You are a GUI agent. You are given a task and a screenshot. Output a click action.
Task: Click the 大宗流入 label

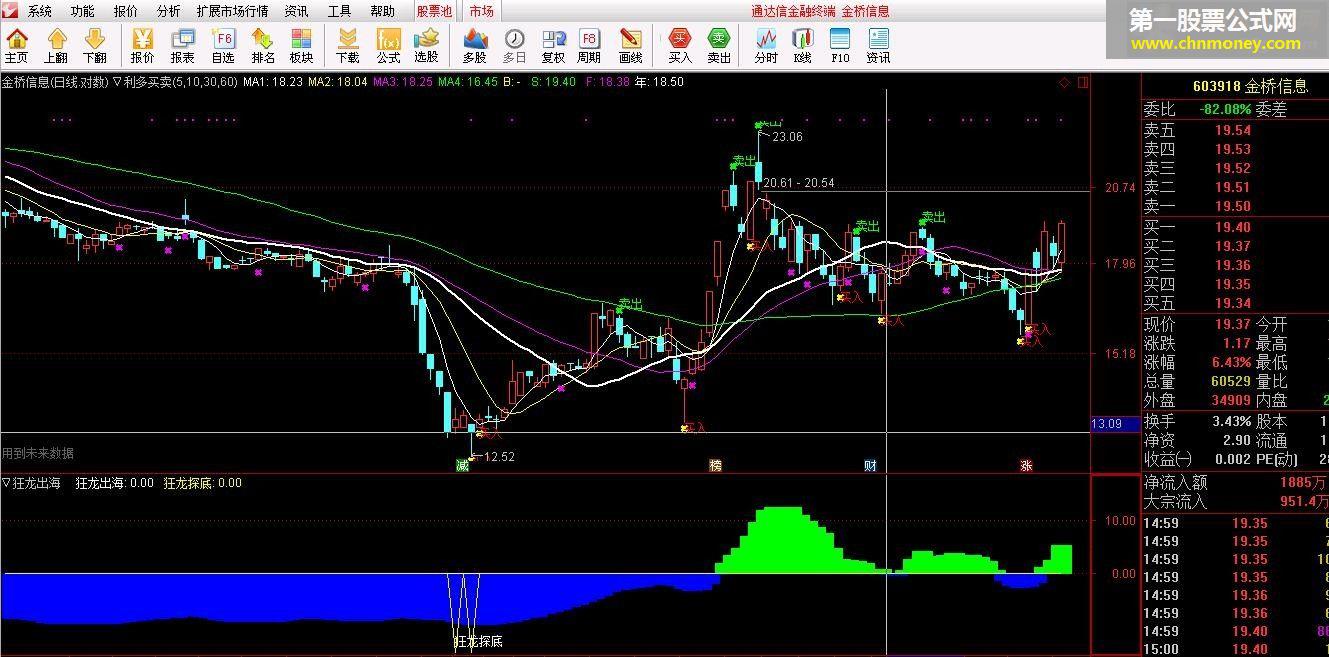[1175, 502]
